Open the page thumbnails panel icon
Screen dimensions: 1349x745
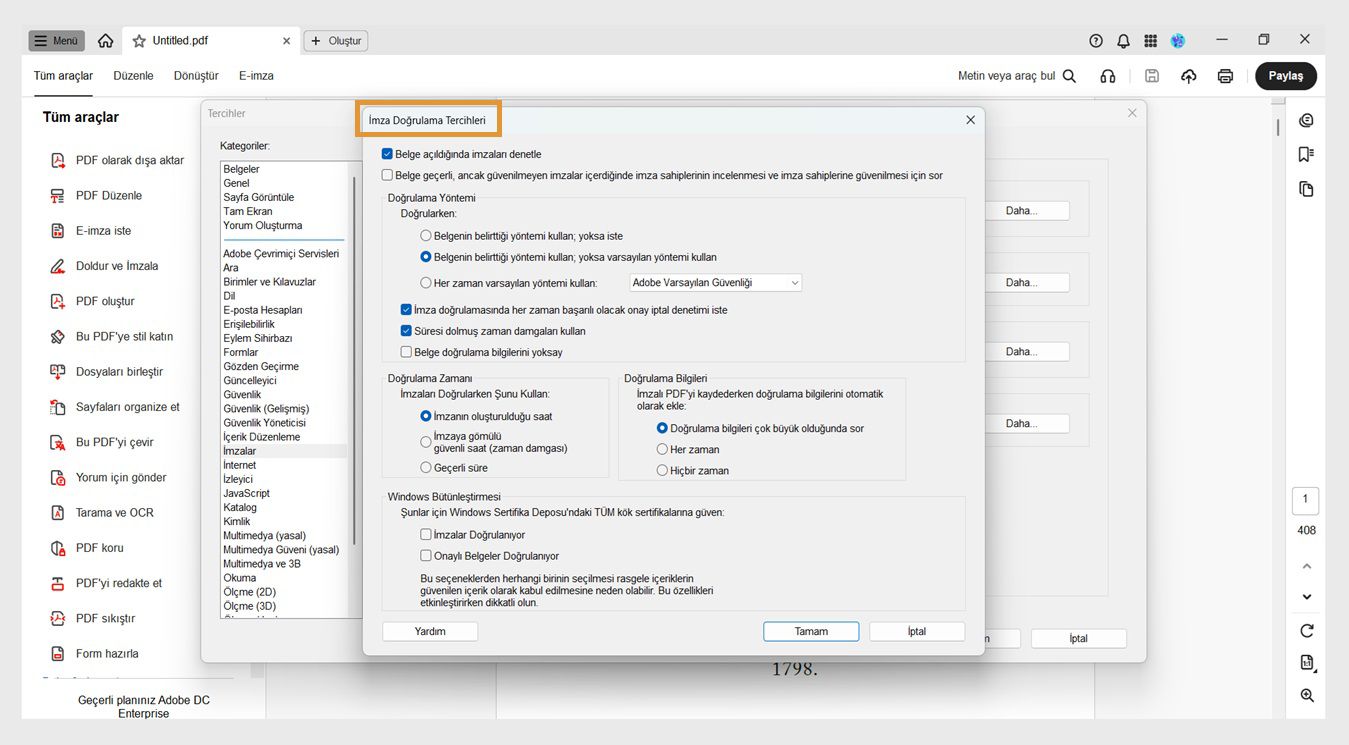(1306, 189)
